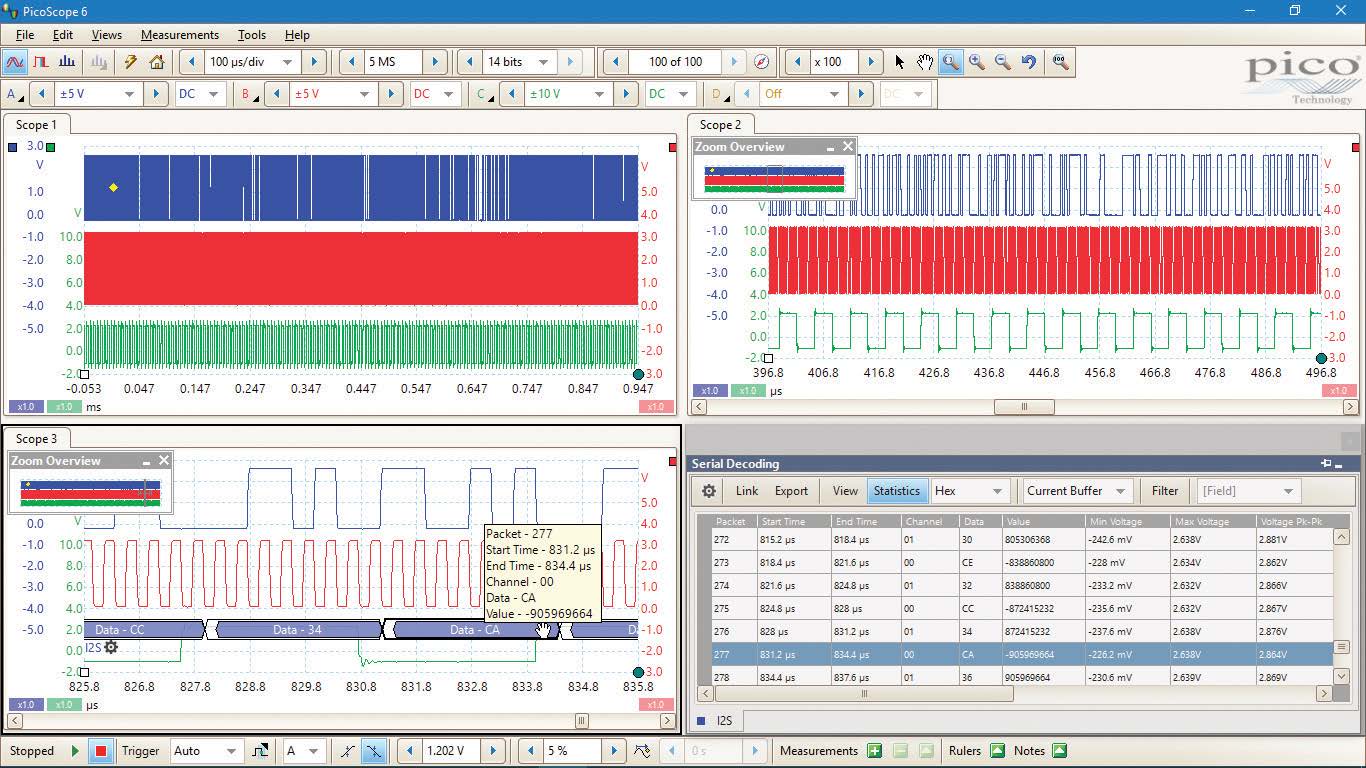This screenshot has width=1366, height=768.
Task: Switch to Spectrum mode in the toolbar
Action: (67, 62)
